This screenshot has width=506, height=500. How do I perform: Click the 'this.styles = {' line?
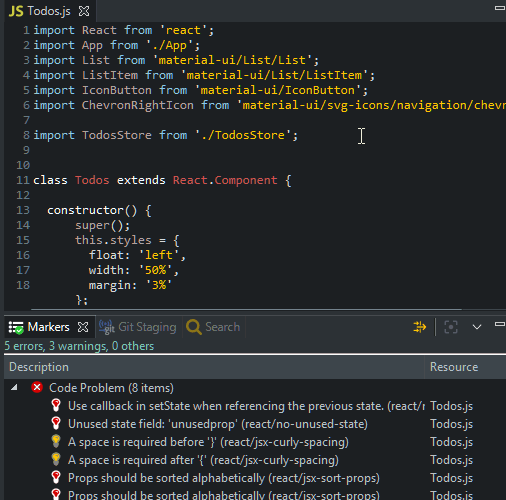click(127, 240)
